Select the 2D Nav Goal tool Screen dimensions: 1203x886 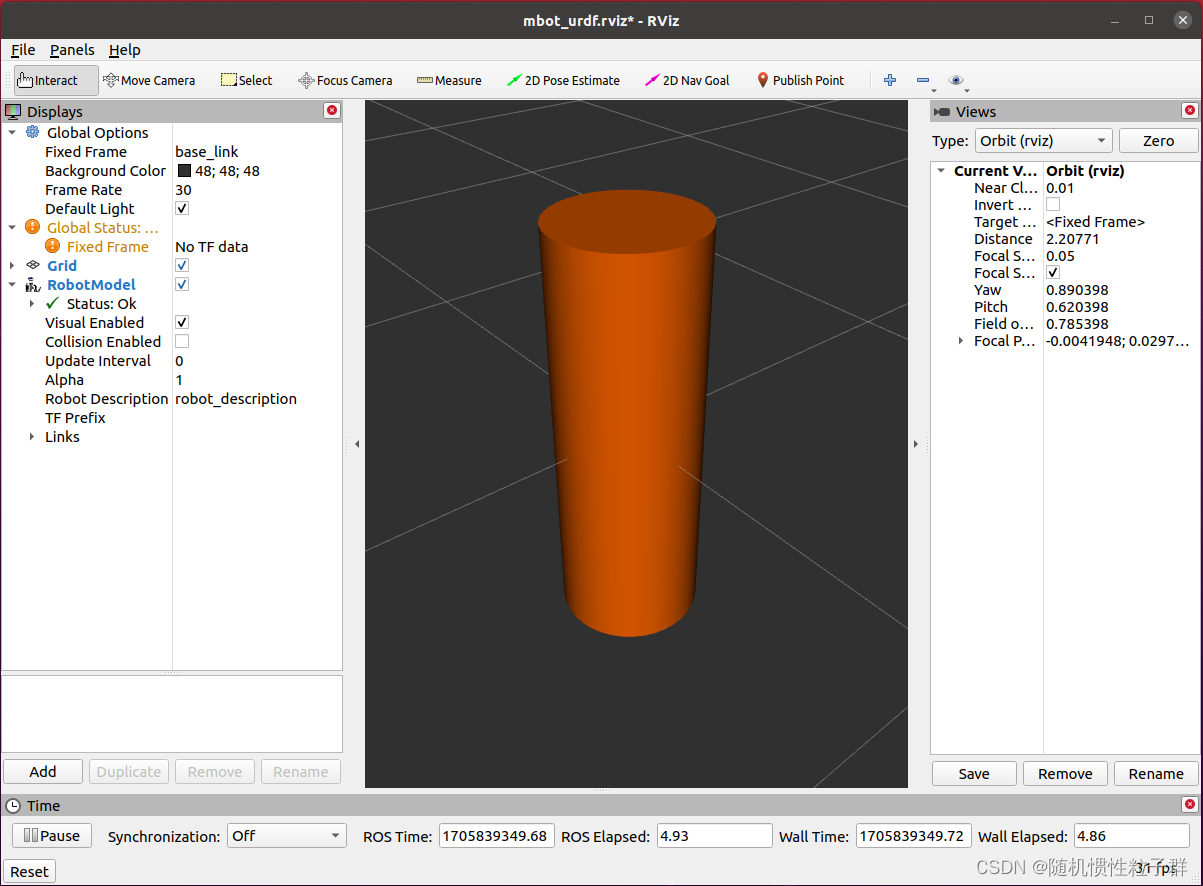[x=687, y=80]
